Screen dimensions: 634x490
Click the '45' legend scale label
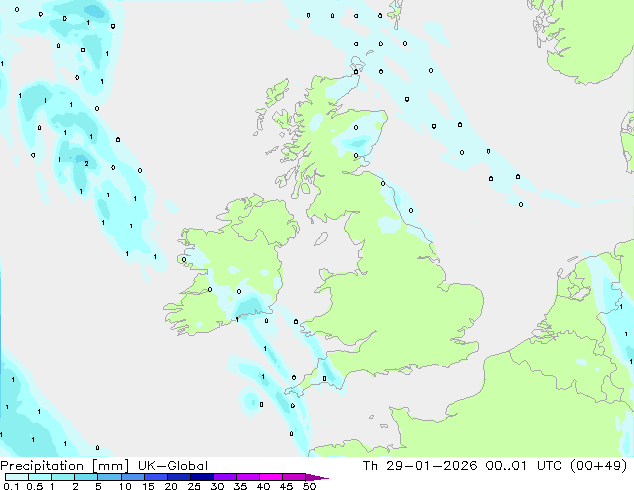(x=286, y=486)
